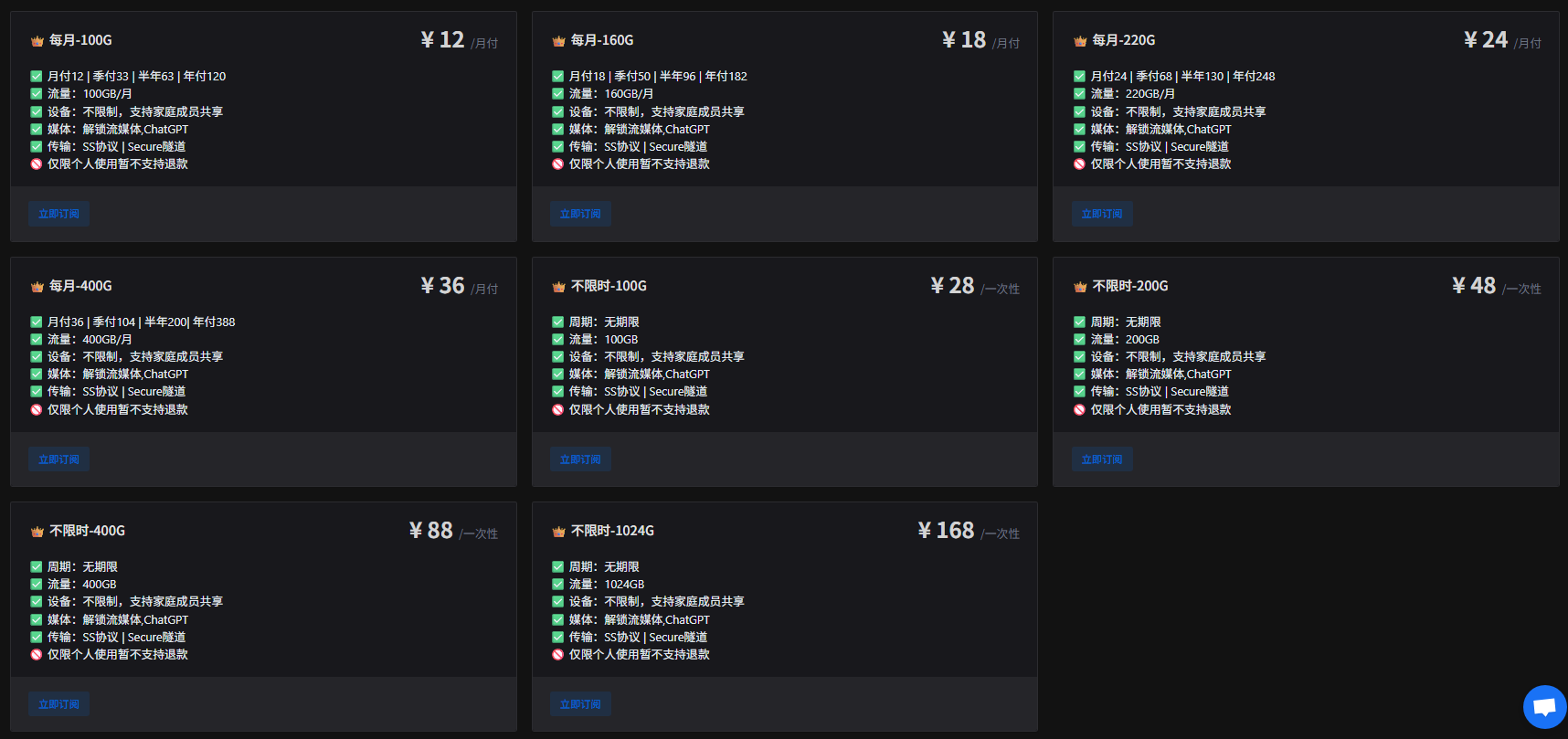The height and width of the screenshot is (739, 1568).
Task: Open the chat support bubble icon
Action: (x=1544, y=707)
